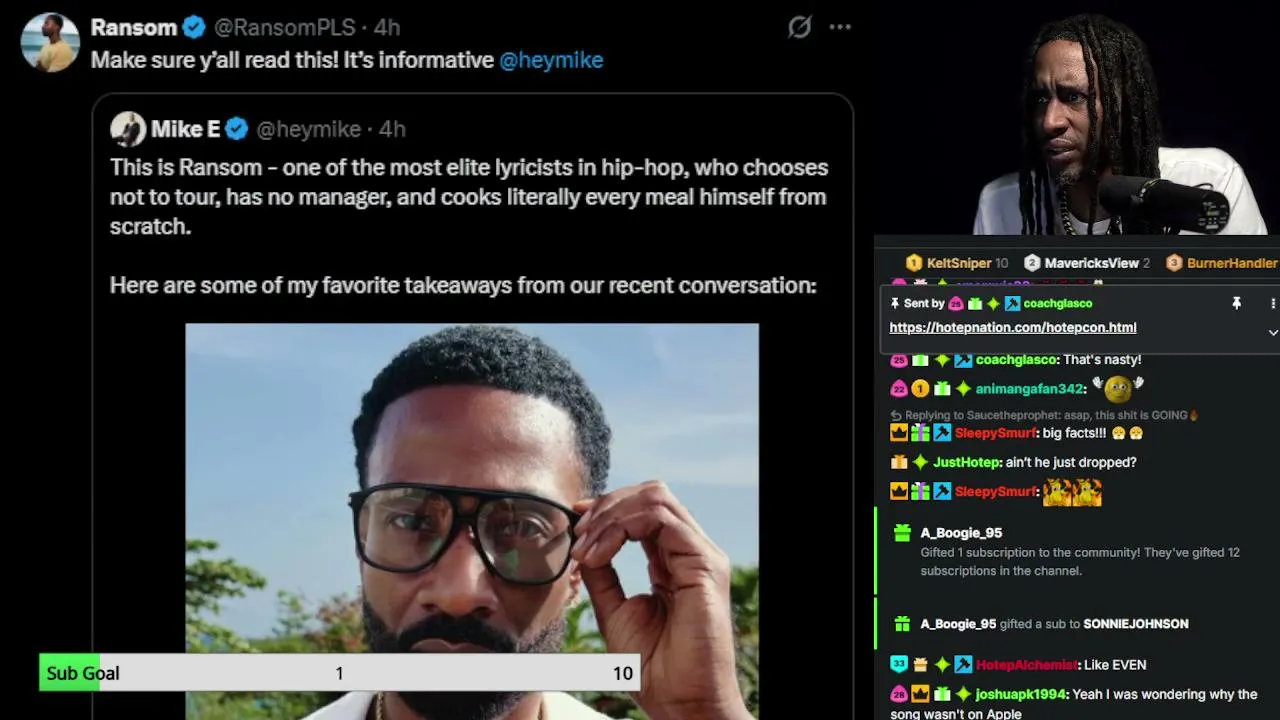The height and width of the screenshot is (720, 1280).
Task: Click the emotes in SleepySmurf's second message
Action: point(1072,492)
